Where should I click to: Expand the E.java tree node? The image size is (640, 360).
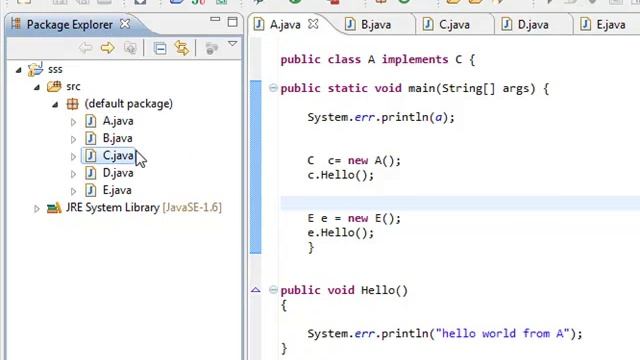coord(73,191)
